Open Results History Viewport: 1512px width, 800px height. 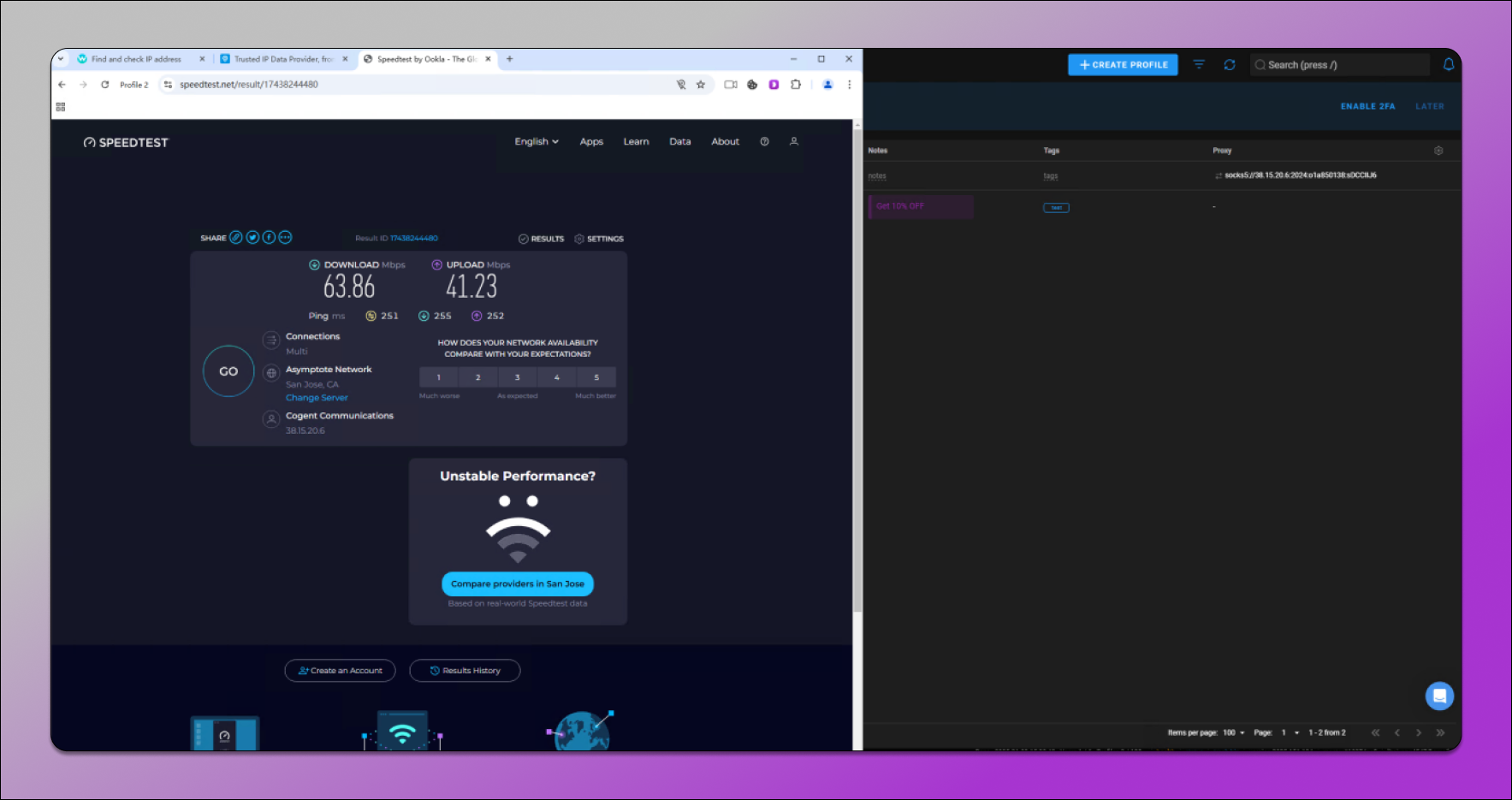pos(465,671)
